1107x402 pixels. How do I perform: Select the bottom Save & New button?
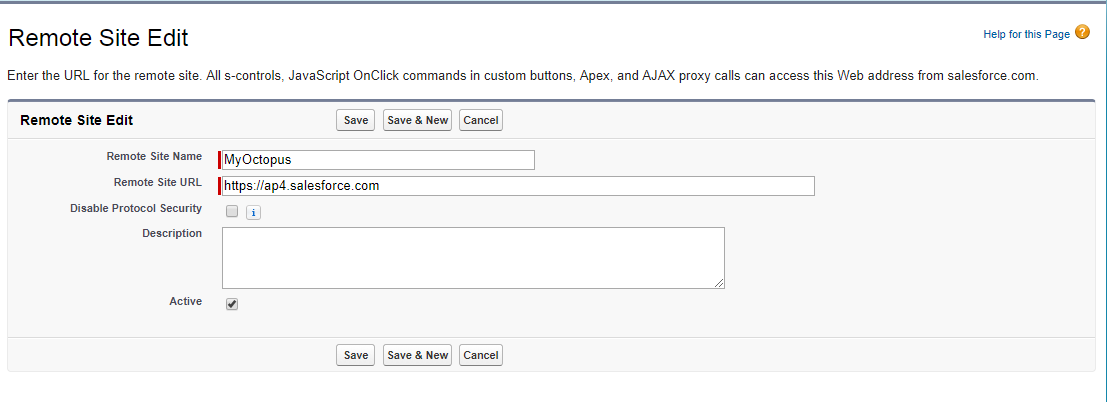418,355
